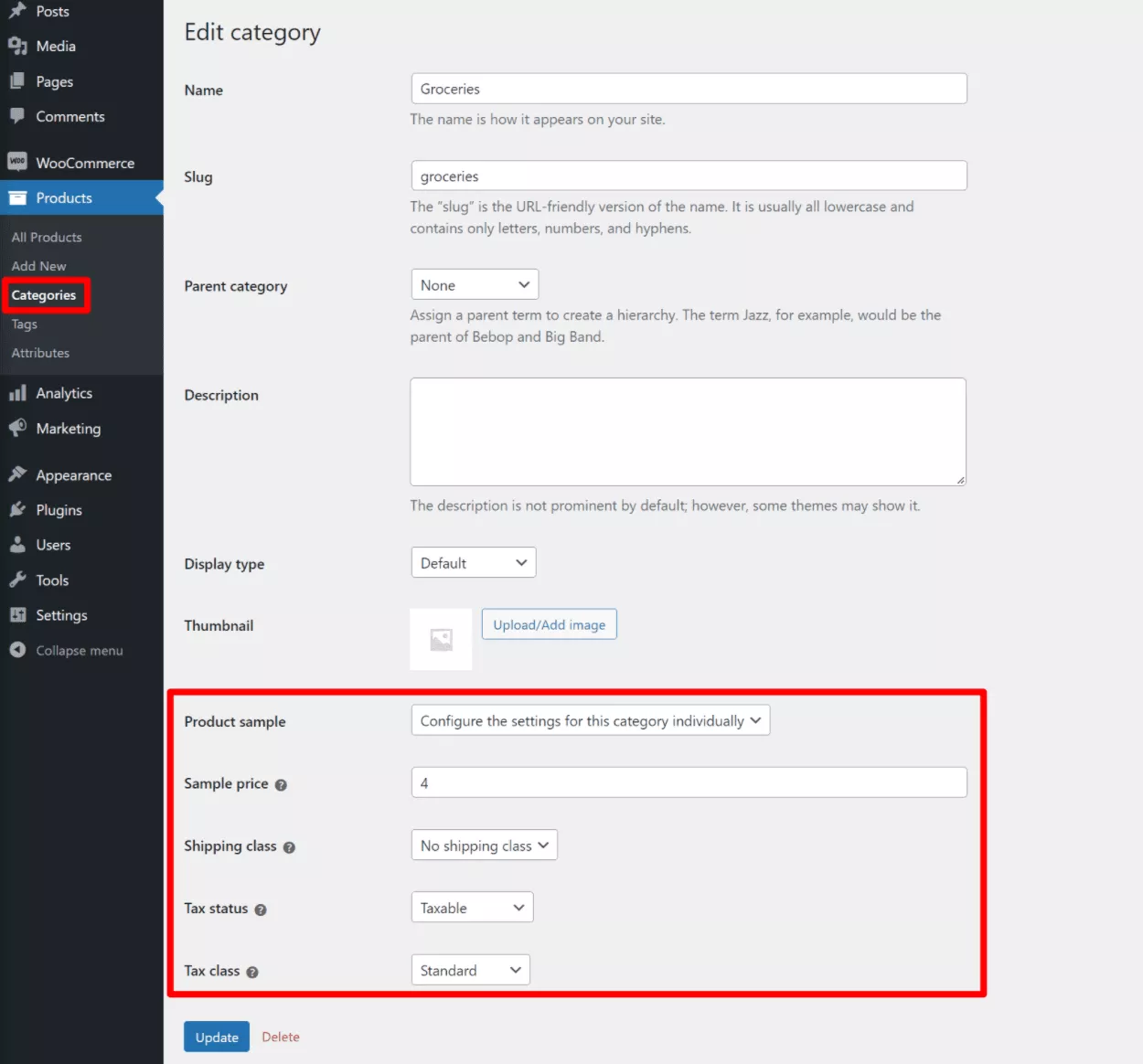Screen dimensions: 1143x1064
Task: Click the thumbnail placeholder image
Action: 441,640
